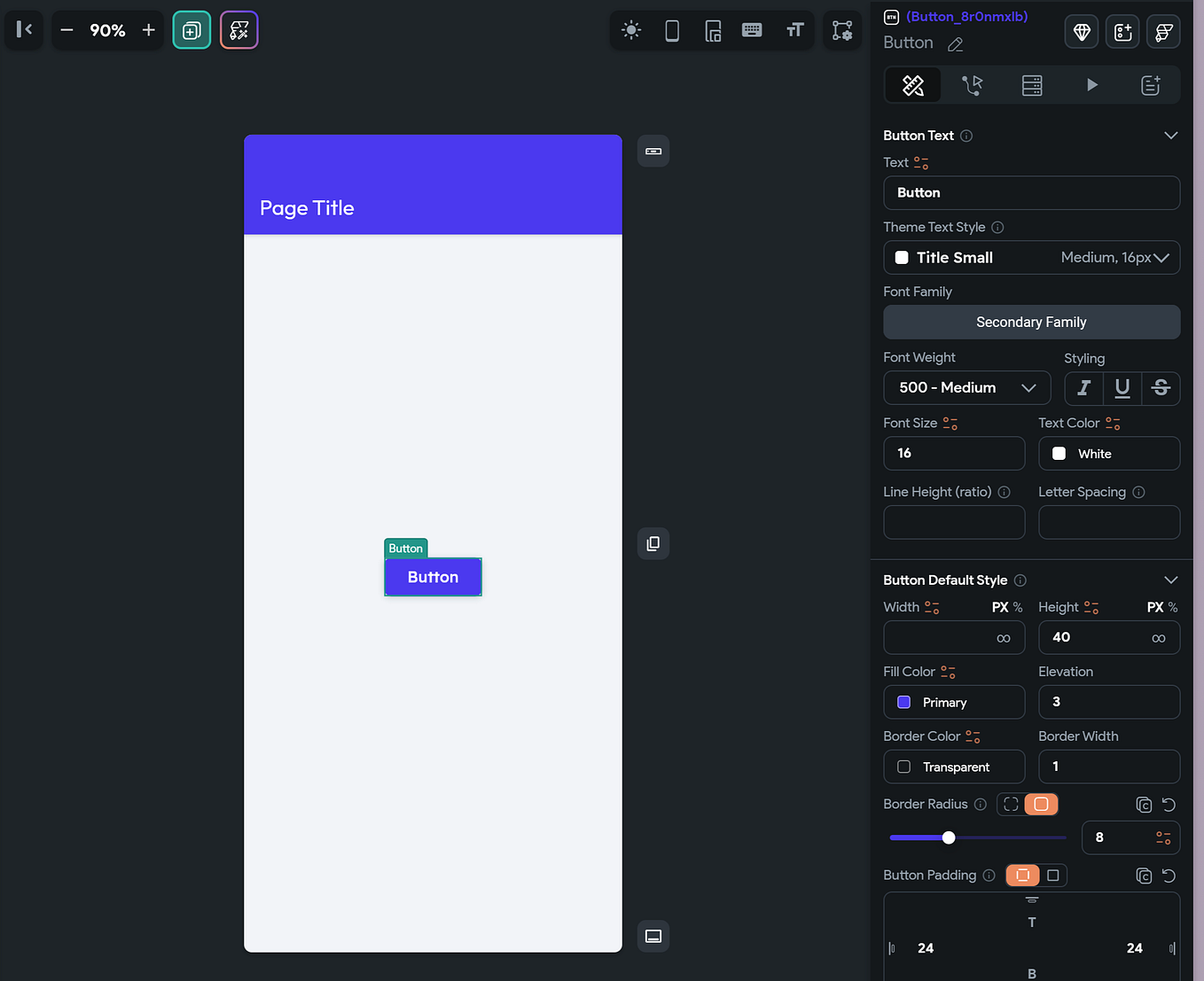Viewport: 1204px width, 981px height.
Task: Toggle light/dark mode with the sun icon
Action: [631, 30]
